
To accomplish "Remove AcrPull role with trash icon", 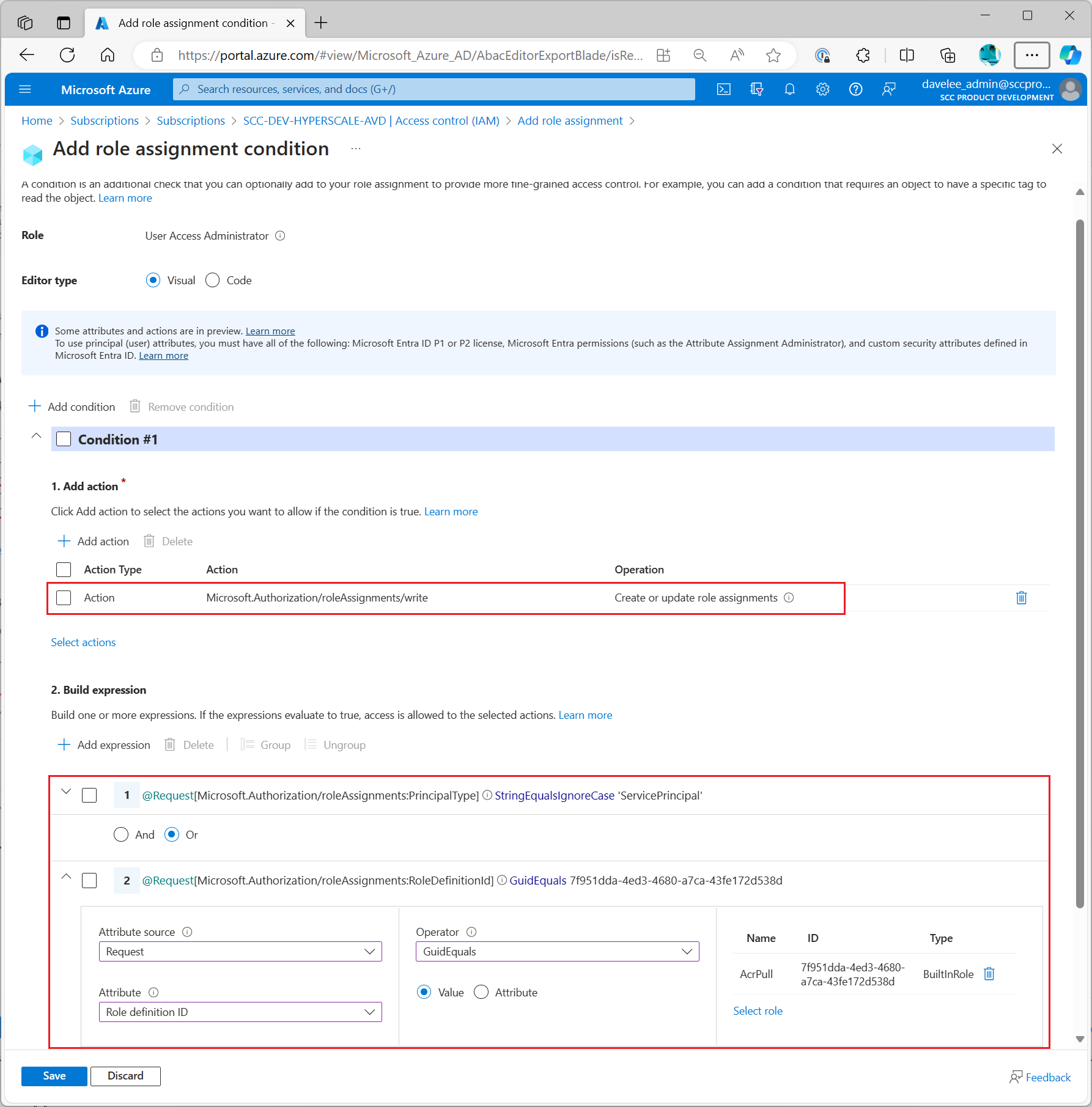I will point(989,974).
